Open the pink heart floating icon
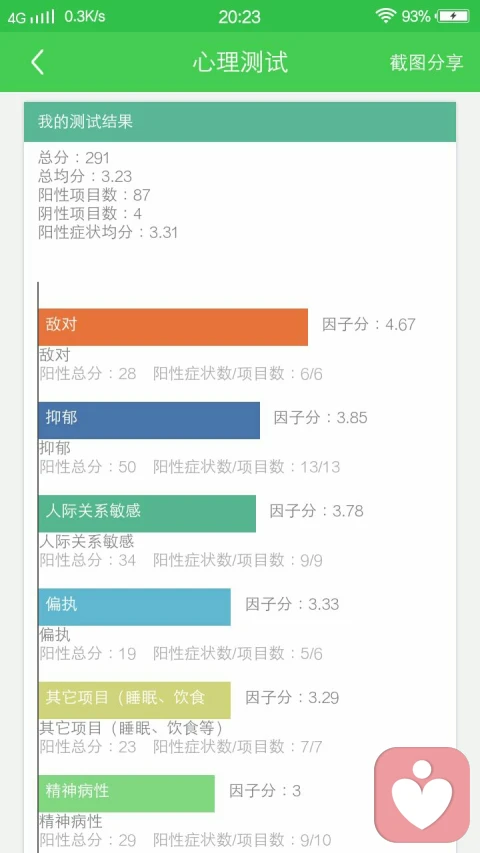 coord(422,794)
